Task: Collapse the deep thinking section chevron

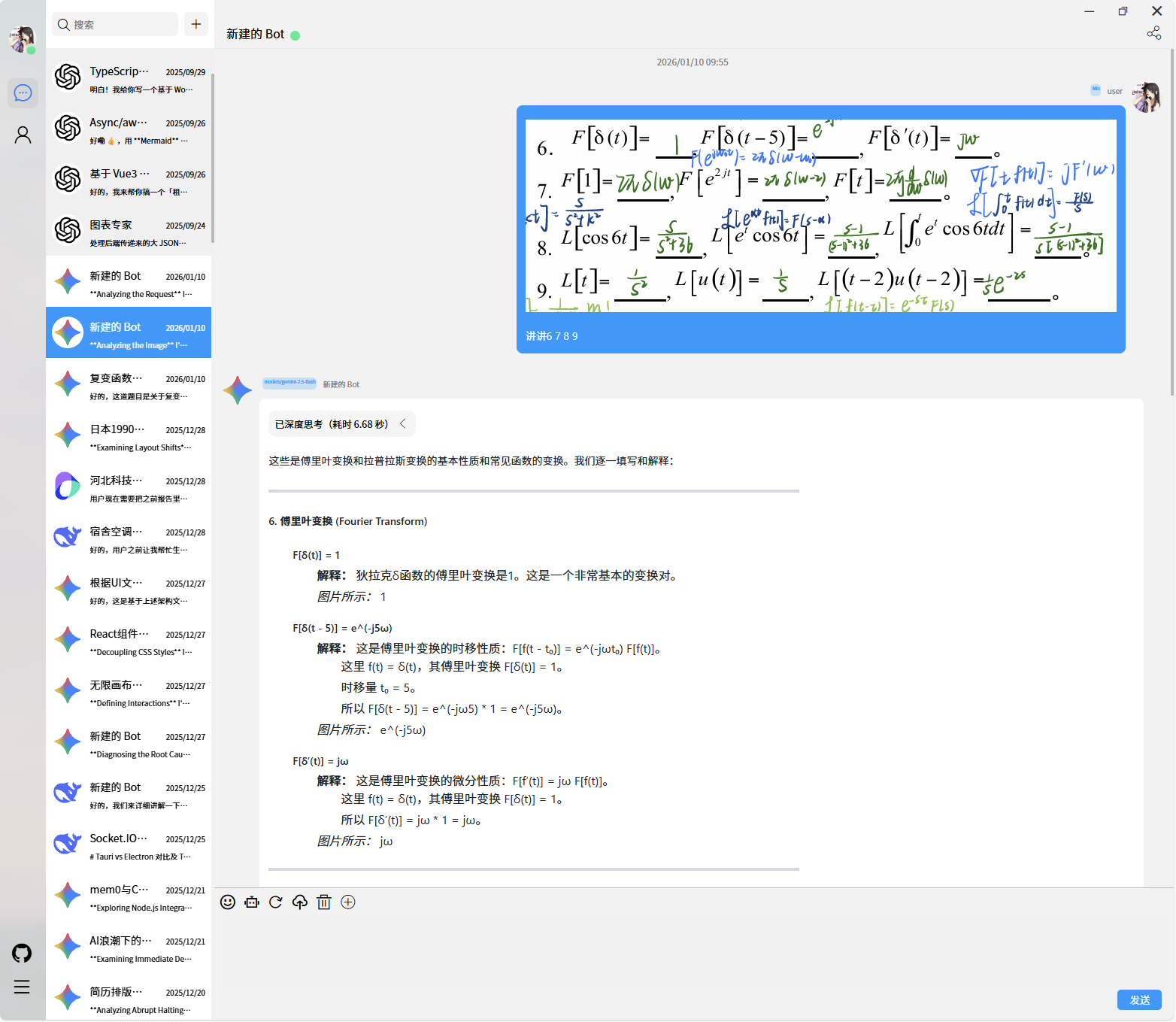Action: 403,424
